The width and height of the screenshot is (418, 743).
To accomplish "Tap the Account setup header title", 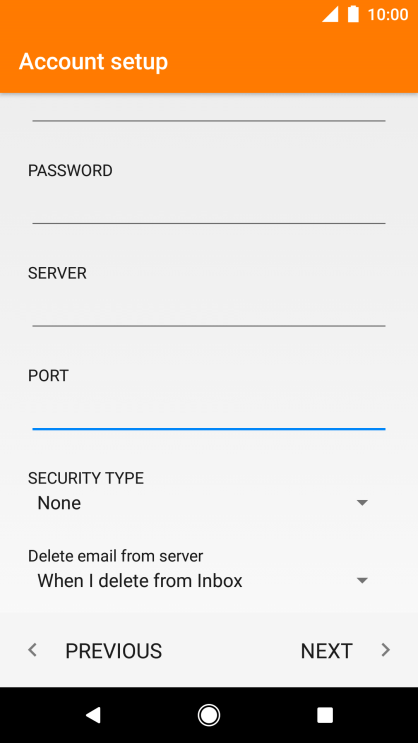I will (x=93, y=62).
